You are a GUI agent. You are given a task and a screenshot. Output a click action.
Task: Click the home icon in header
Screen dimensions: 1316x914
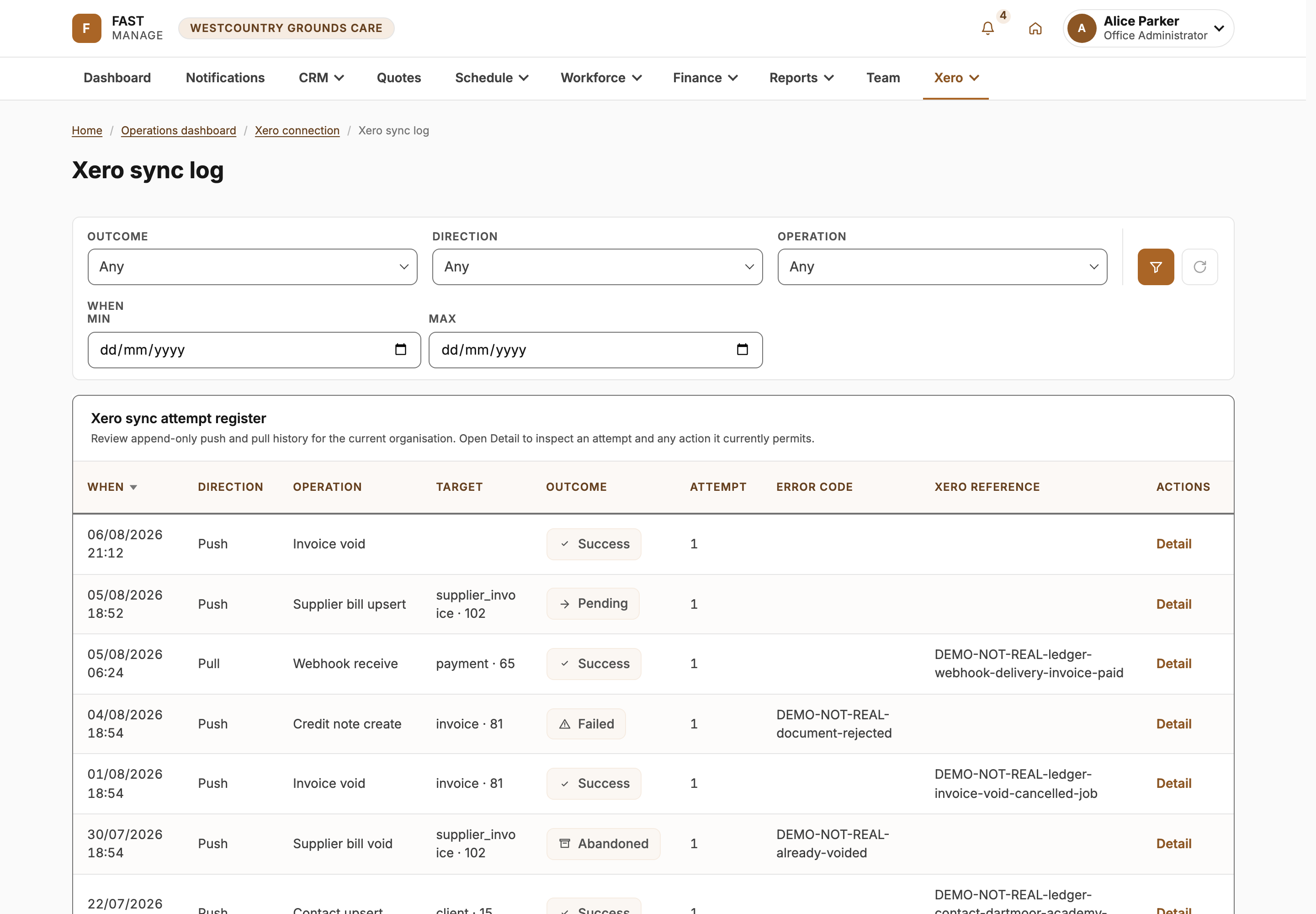click(x=1035, y=28)
